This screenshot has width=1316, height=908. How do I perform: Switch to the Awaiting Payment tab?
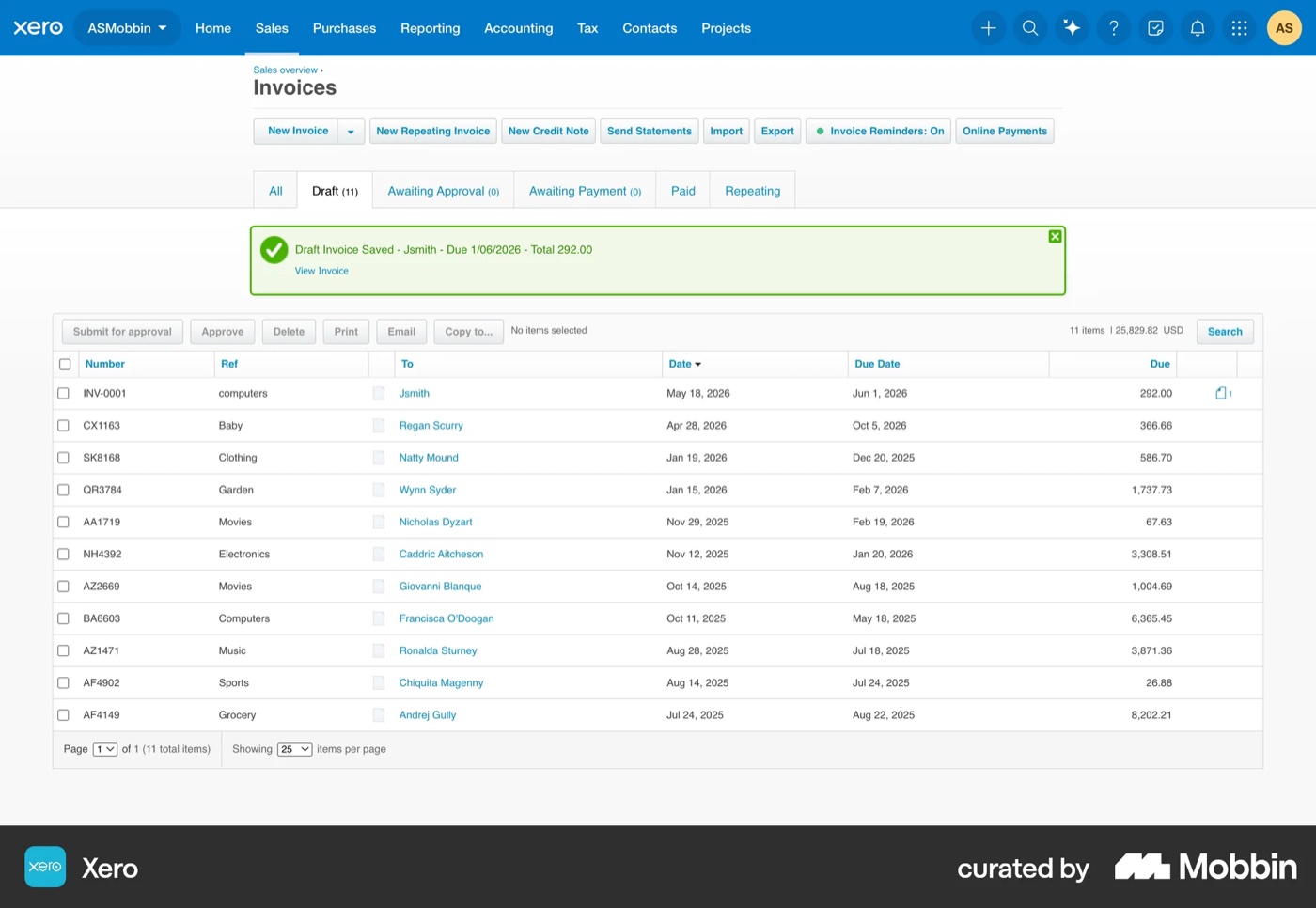tap(585, 191)
